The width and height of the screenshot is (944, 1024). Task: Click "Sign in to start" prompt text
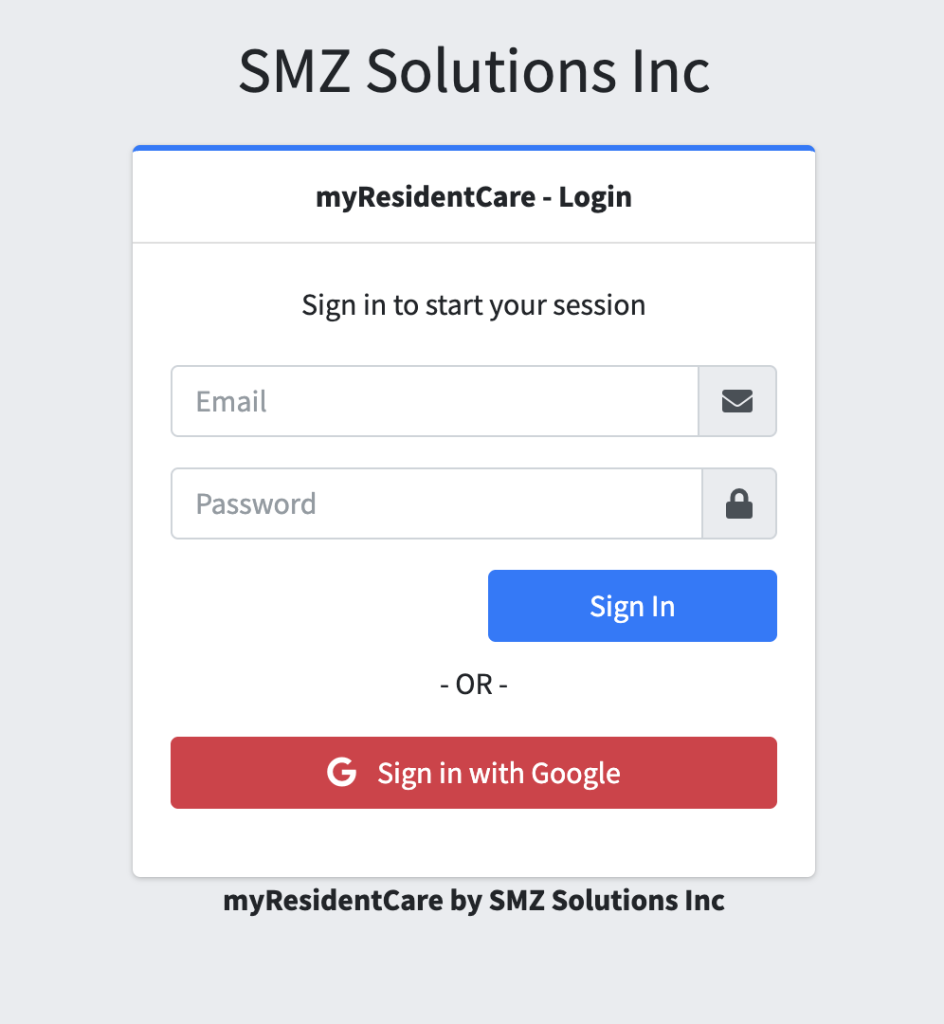[390, 305]
